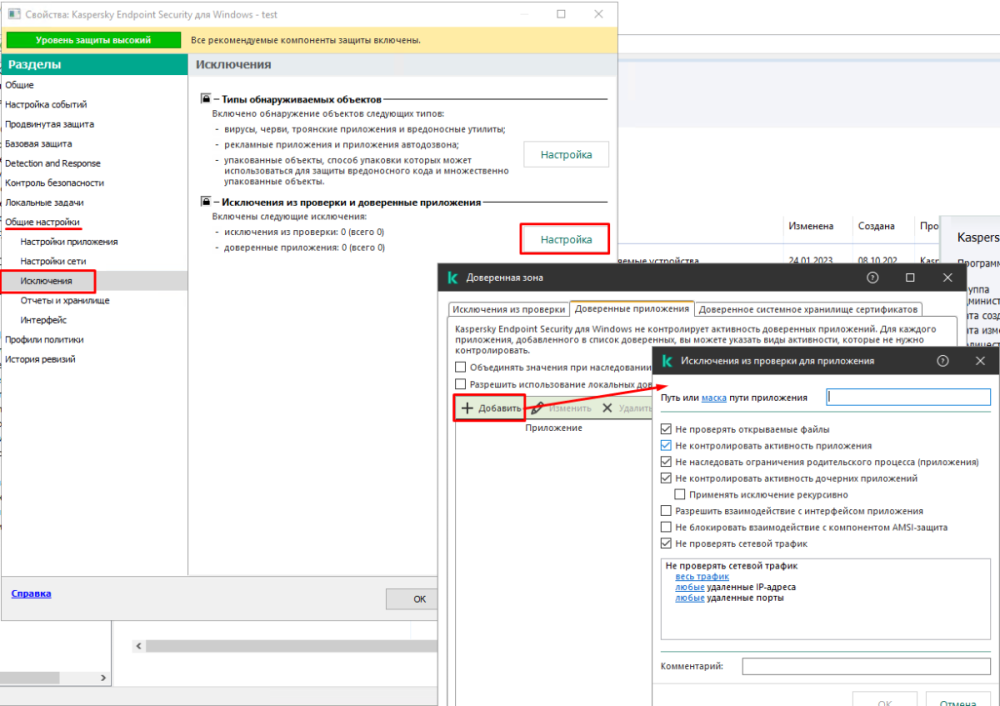Open Detection and Response section
Viewport: 1000px width, 706px height.
pyautogui.click(x=52, y=163)
